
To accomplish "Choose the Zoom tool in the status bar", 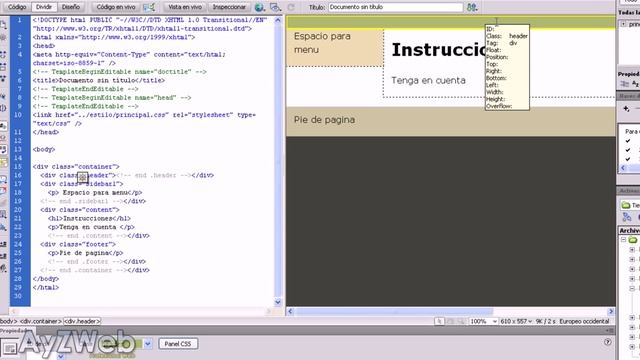I will click(x=461, y=322).
